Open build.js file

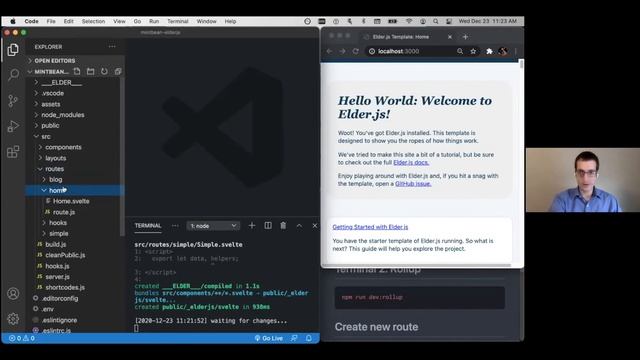pyautogui.click(x=56, y=244)
